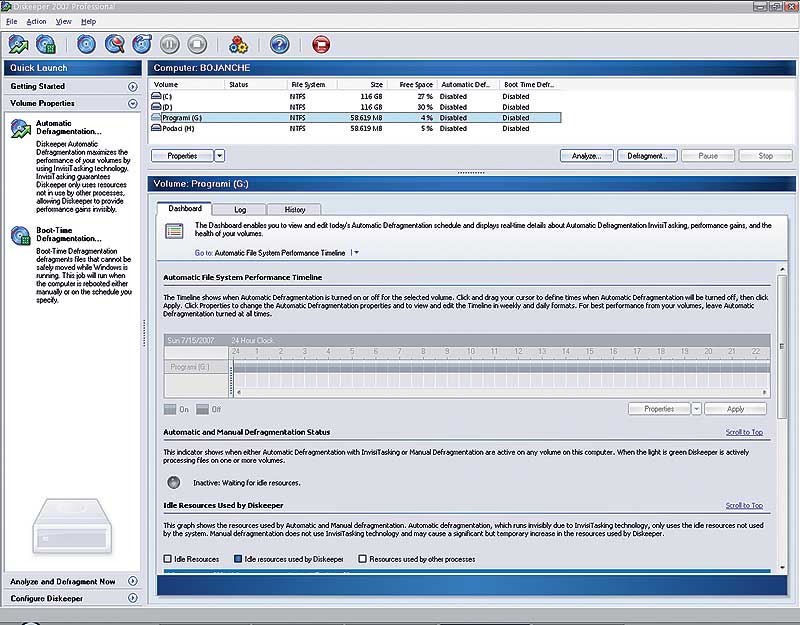Image resolution: width=800 pixels, height=625 pixels.
Task: Select the (D) drive icon
Action: [156, 107]
